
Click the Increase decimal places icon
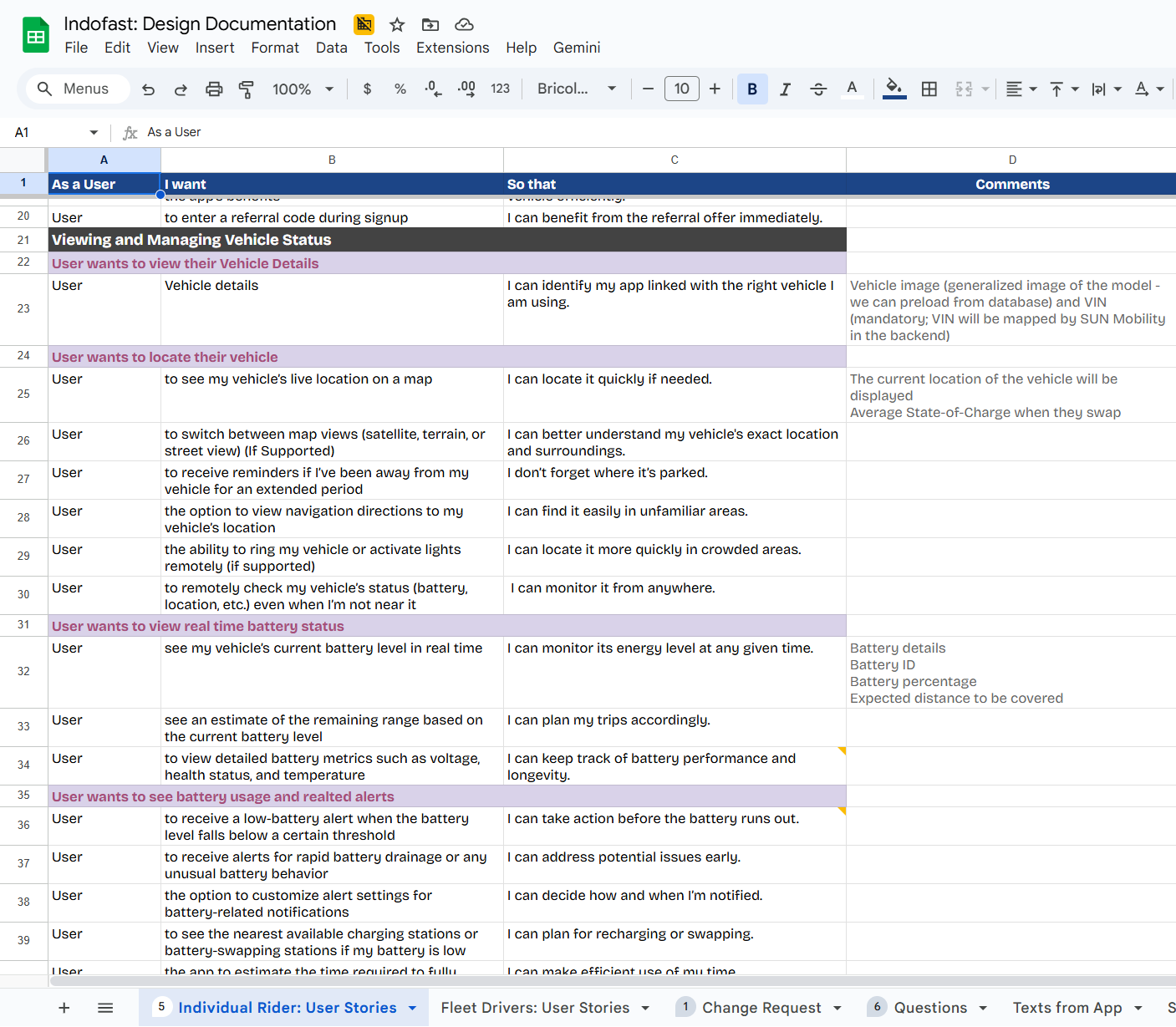pos(466,89)
